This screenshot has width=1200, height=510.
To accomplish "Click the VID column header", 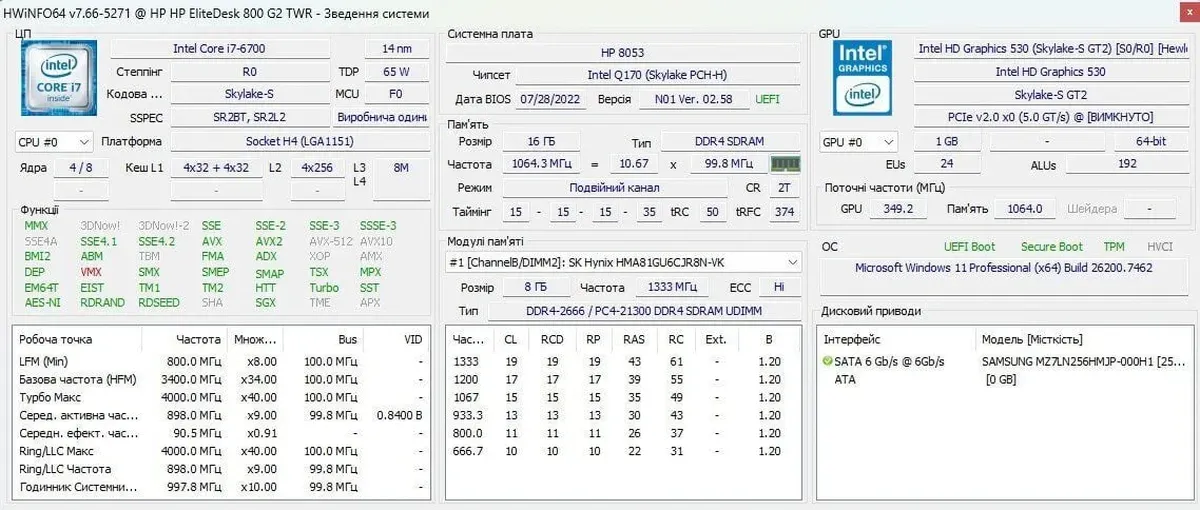I will coord(412,339).
